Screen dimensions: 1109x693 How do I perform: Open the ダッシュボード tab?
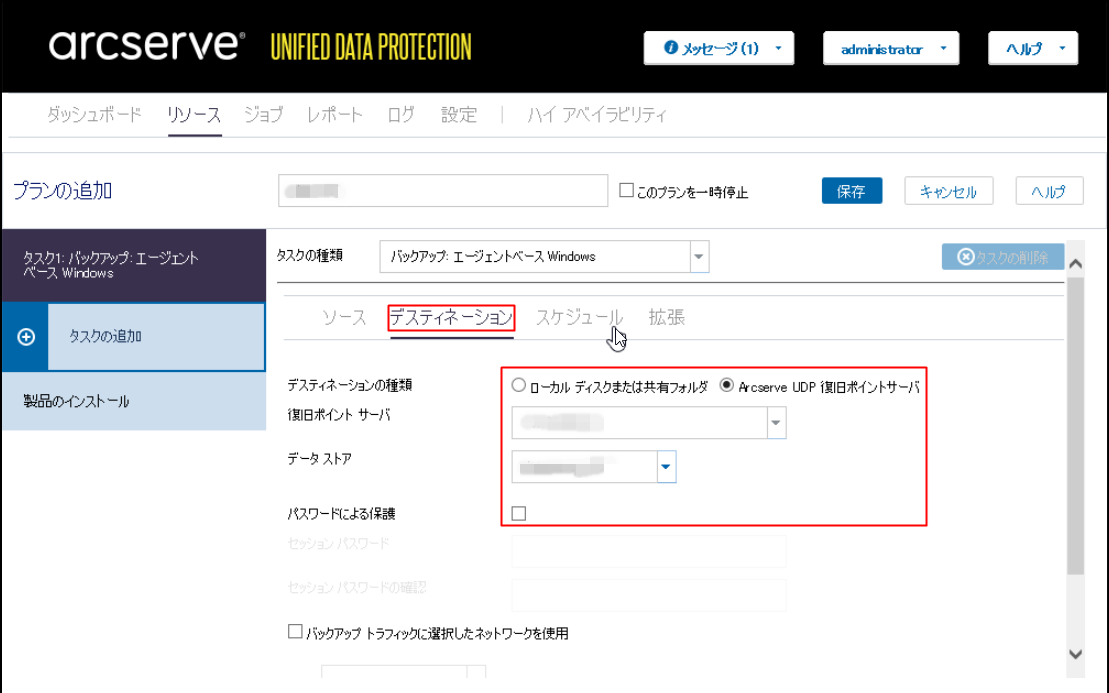[94, 115]
